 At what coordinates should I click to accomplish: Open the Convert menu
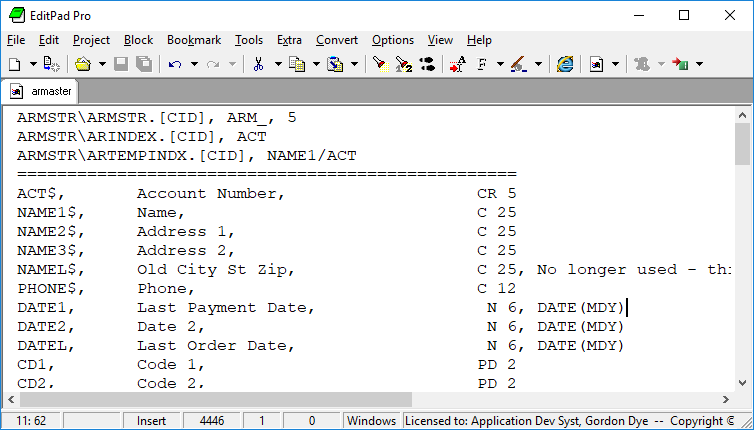337,40
